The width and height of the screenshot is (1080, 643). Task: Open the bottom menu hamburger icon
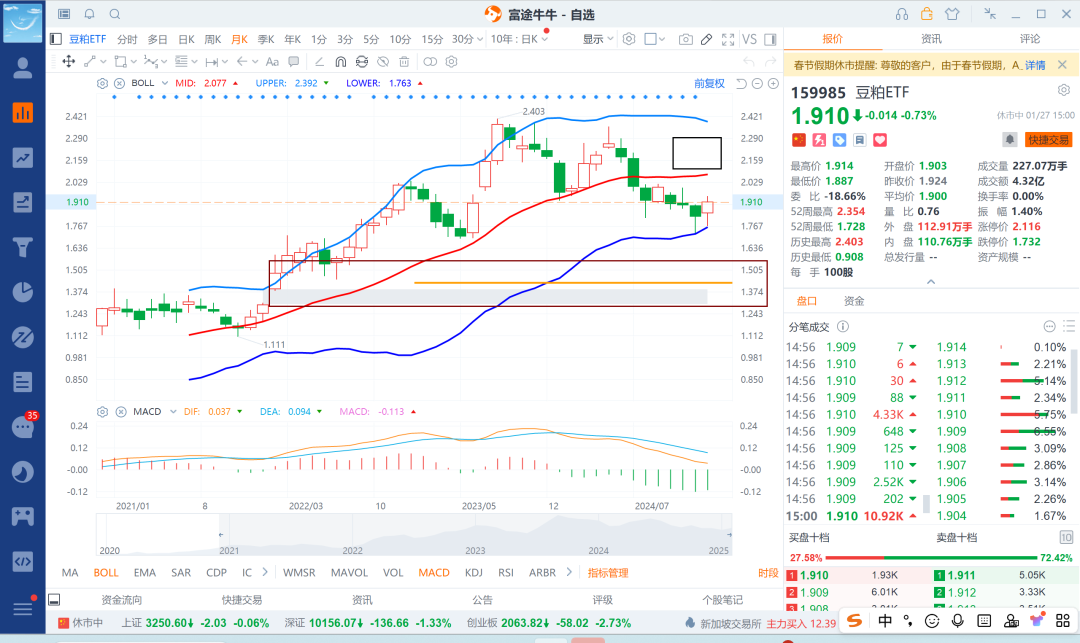click(x=23, y=609)
